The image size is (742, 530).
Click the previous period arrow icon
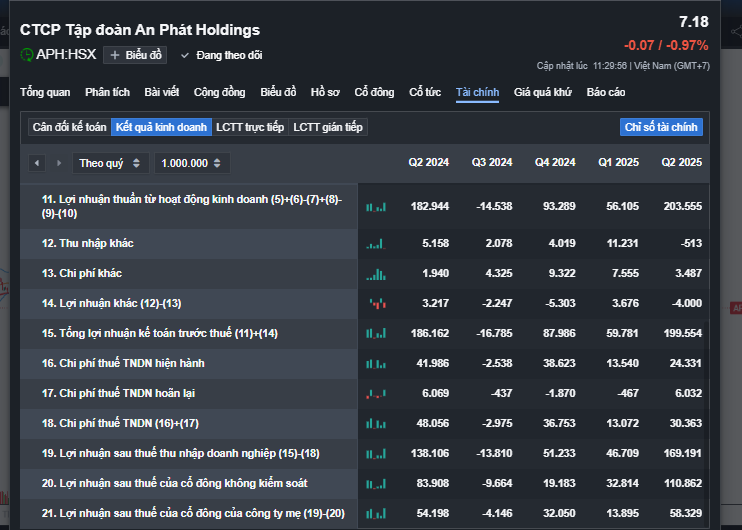37,163
